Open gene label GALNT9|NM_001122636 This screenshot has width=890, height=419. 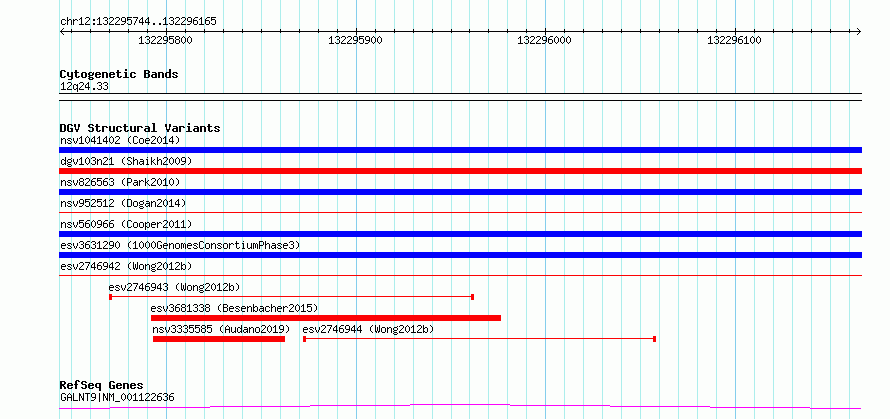(x=117, y=397)
